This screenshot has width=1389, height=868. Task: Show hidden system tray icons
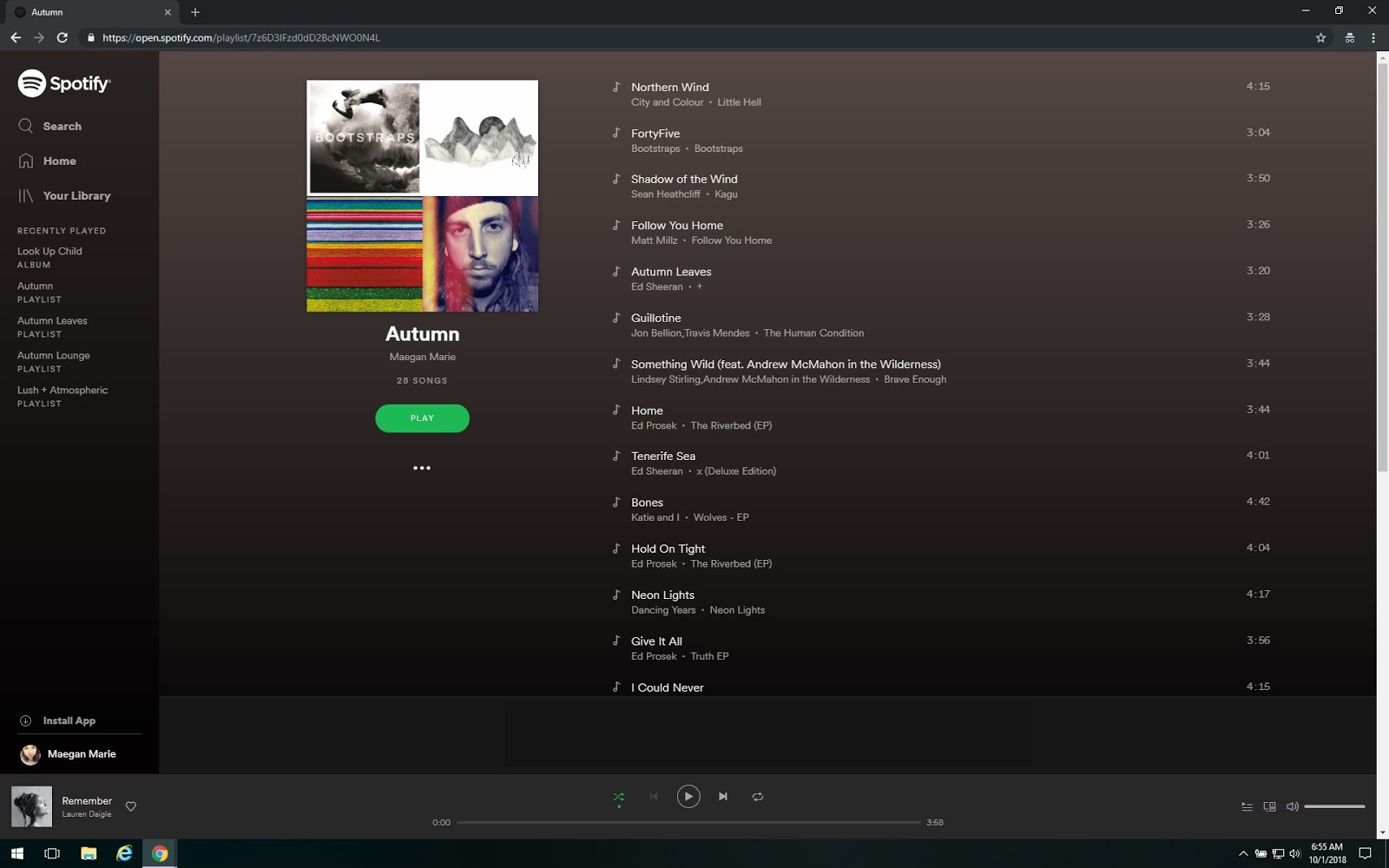(1243, 853)
